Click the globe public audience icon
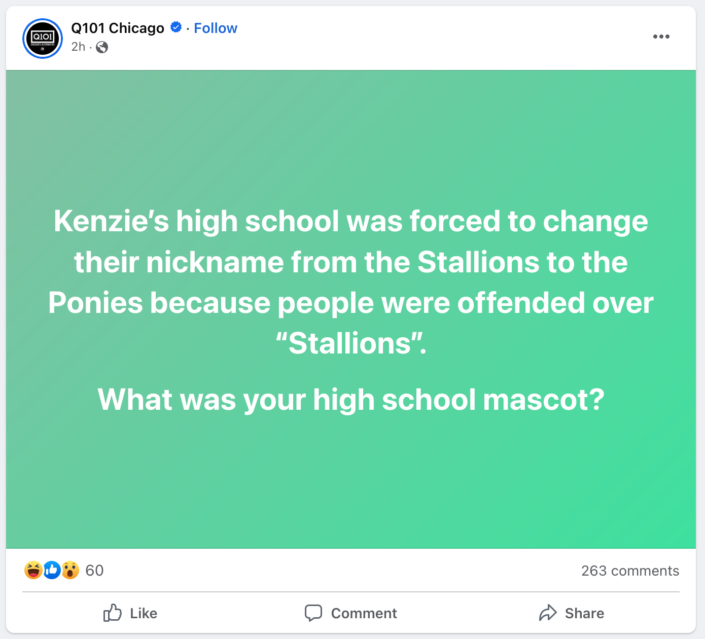 (102, 47)
